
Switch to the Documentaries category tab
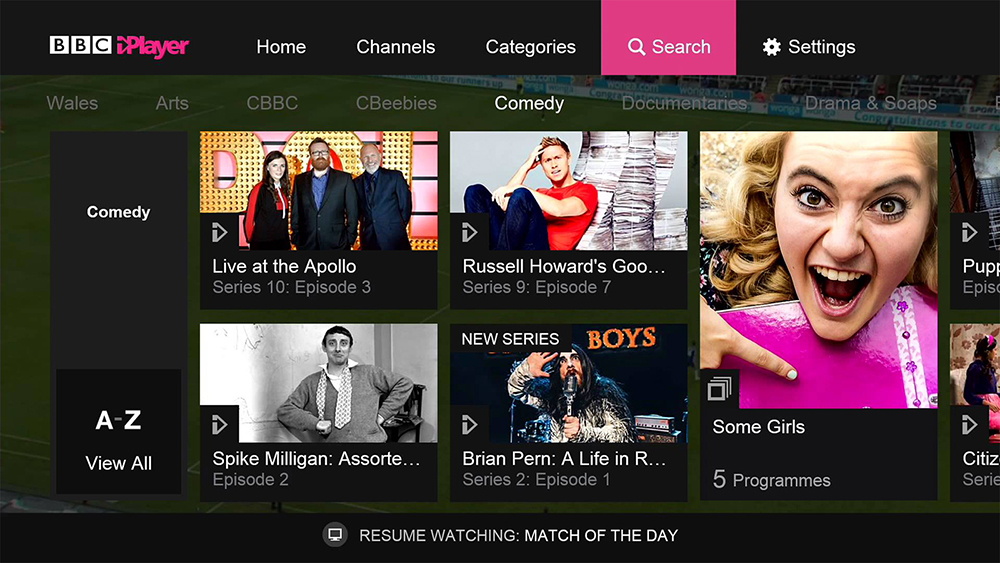point(684,103)
